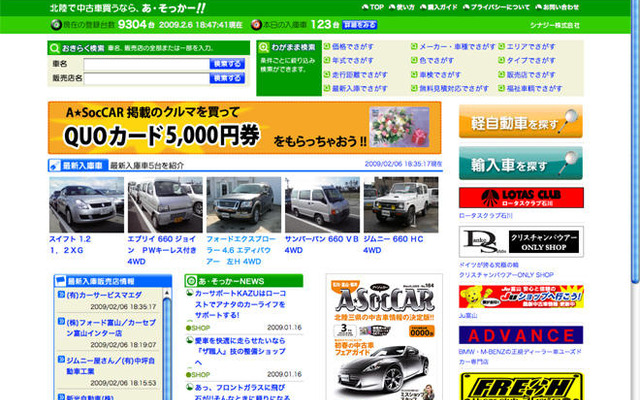Open the ジムニー屋さん/(有)中坪自動車工業 link

(x=111, y=366)
